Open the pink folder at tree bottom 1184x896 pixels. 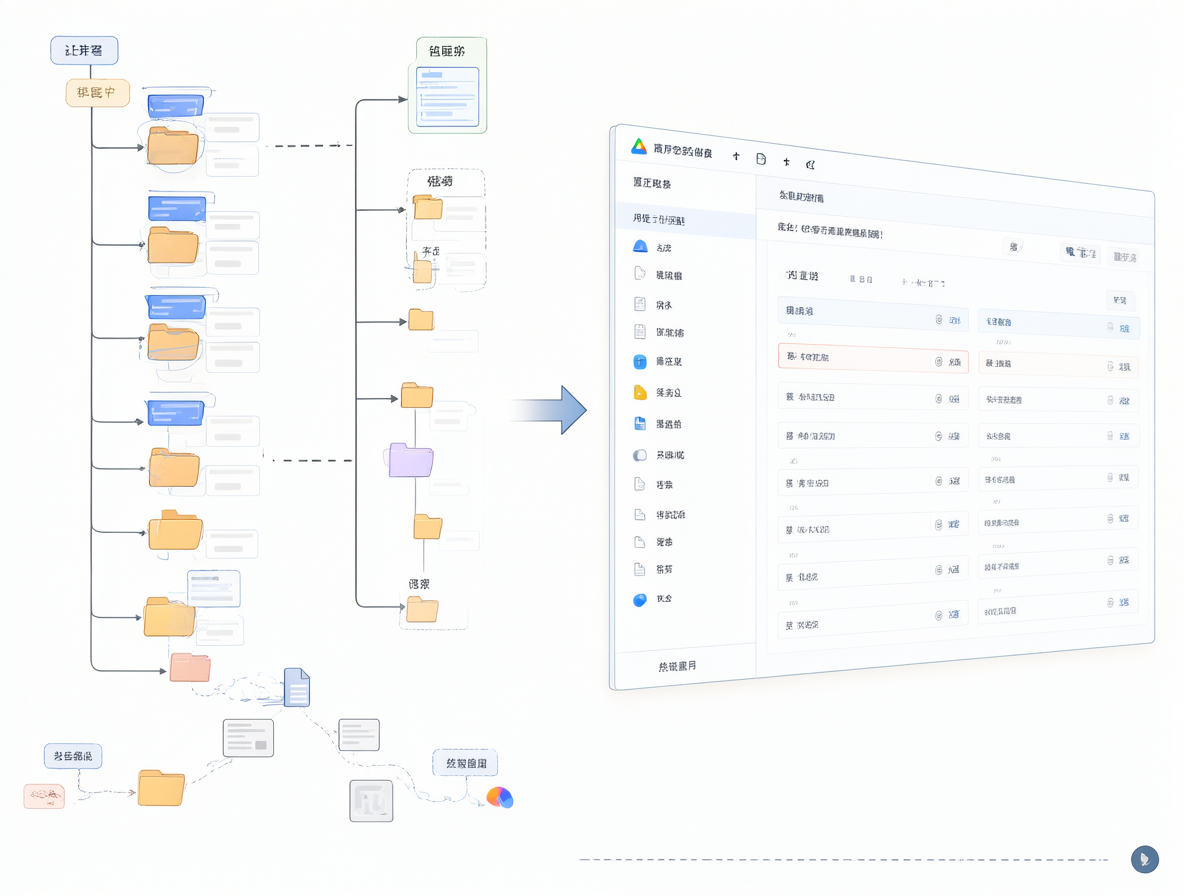click(190, 668)
